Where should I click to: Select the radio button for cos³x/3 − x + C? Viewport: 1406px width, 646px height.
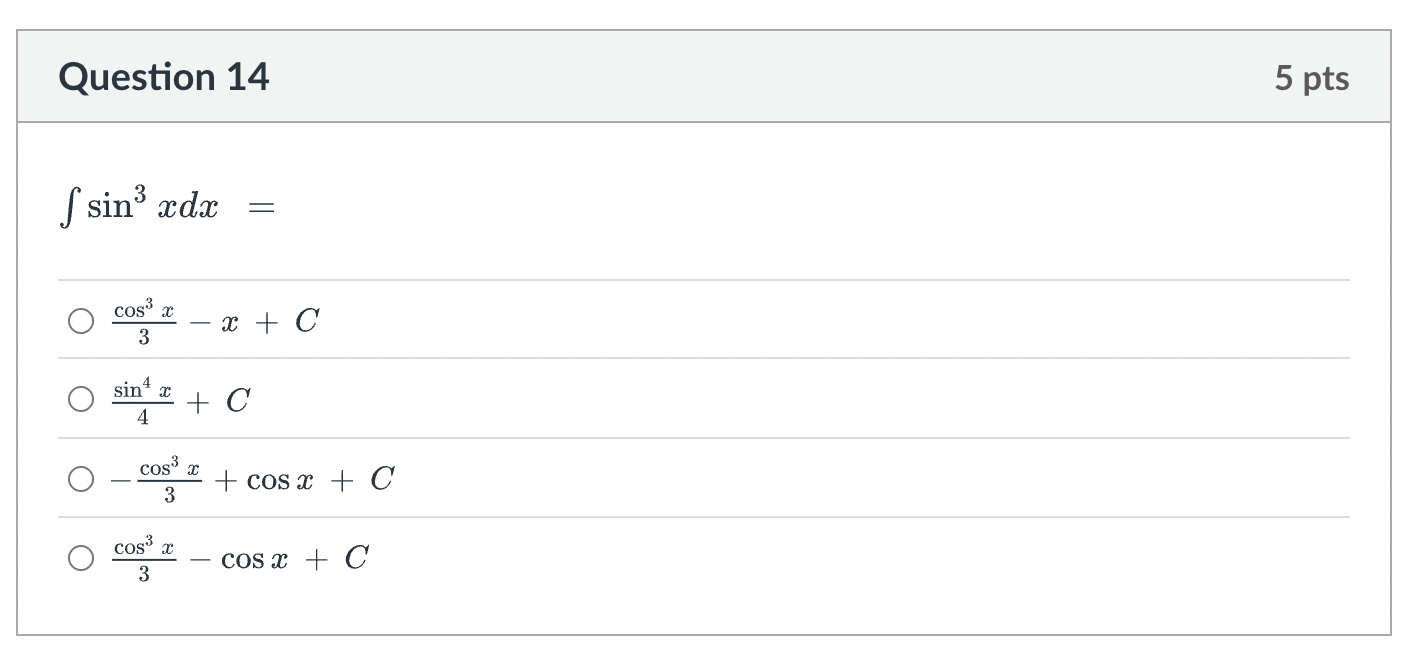pos(81,322)
